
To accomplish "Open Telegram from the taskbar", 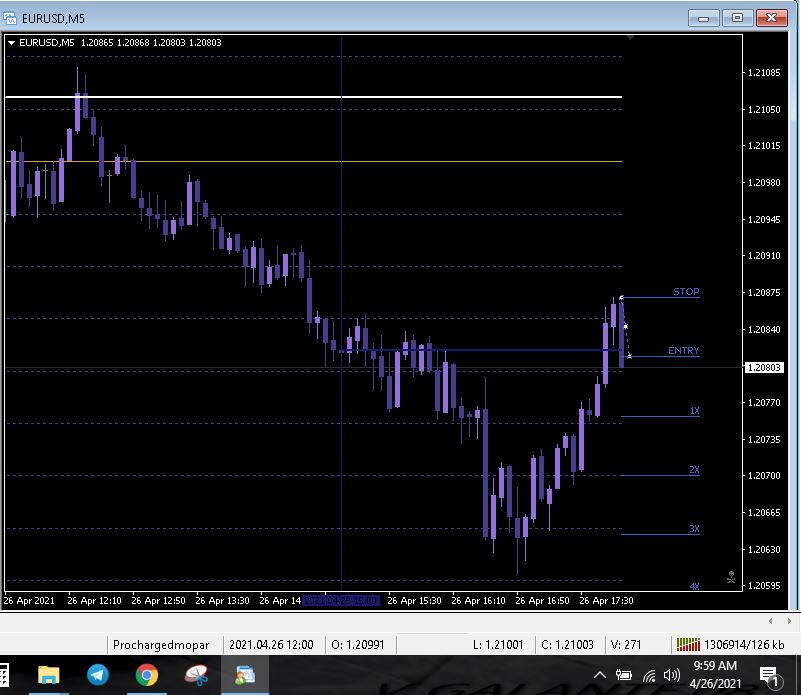I will (98, 675).
